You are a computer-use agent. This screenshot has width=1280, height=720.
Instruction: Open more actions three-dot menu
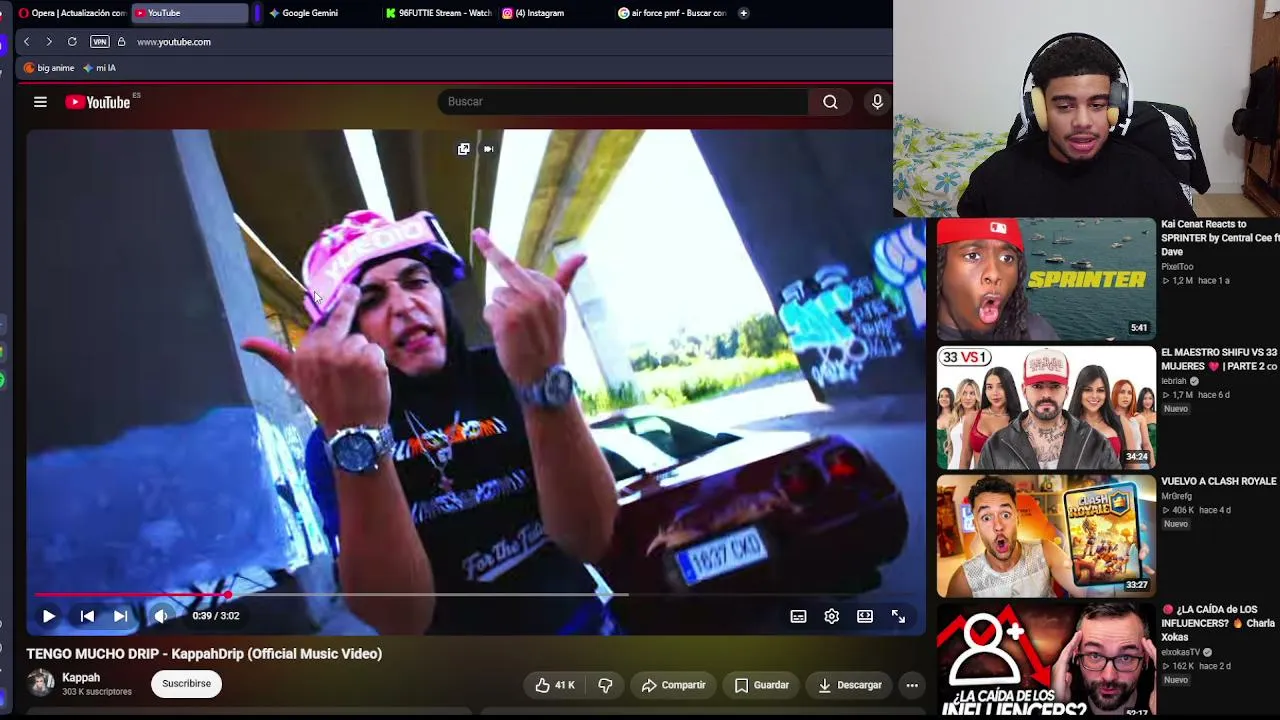[x=912, y=685]
